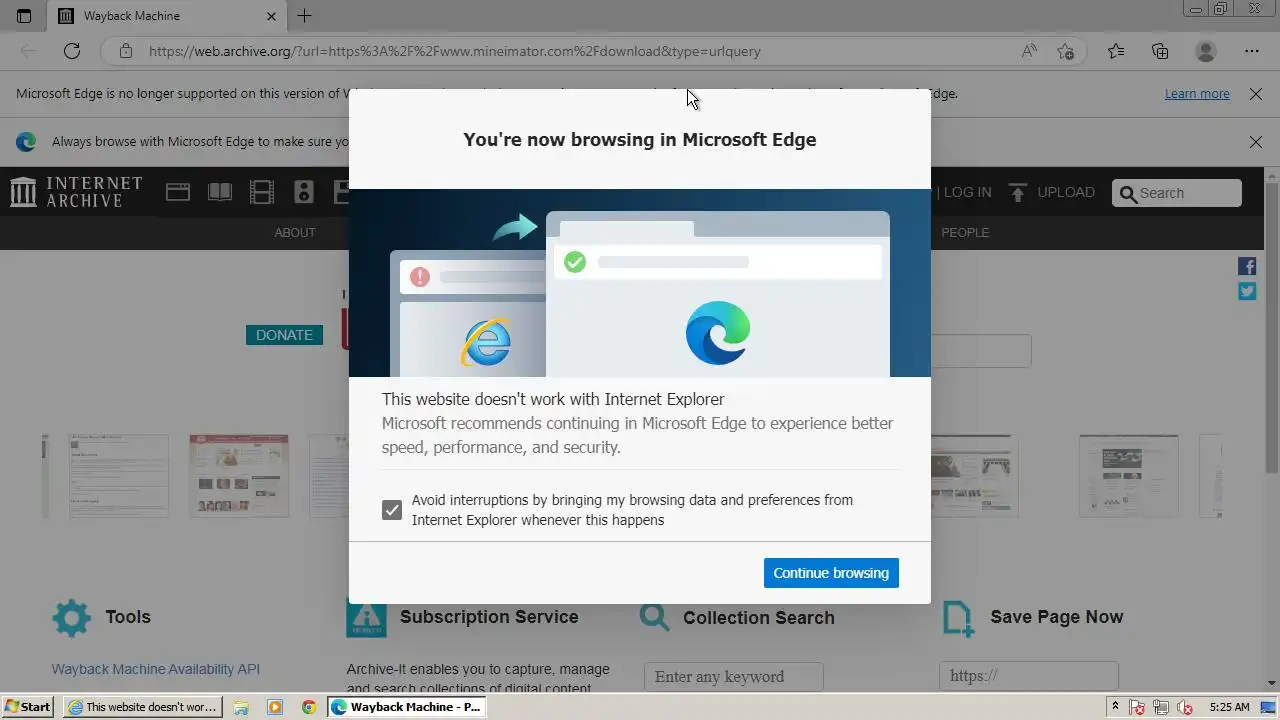Open the Video film icon in Archive nav
The width and height of the screenshot is (1280, 720).
pos(262,192)
